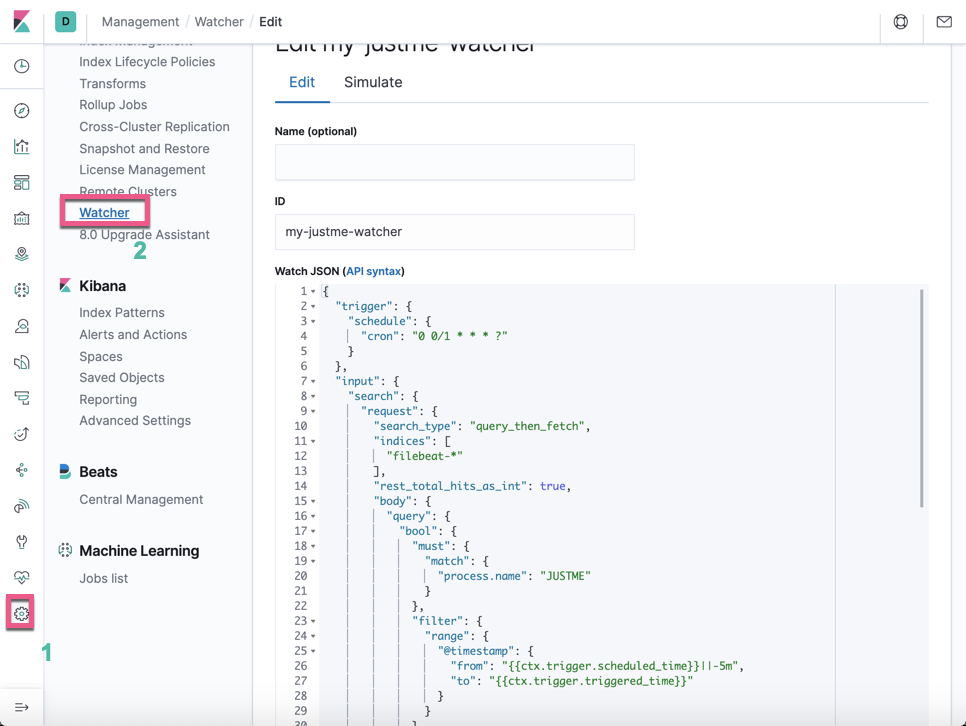Click the Management breadcrumb
The image size is (966, 726).
tap(140, 21)
